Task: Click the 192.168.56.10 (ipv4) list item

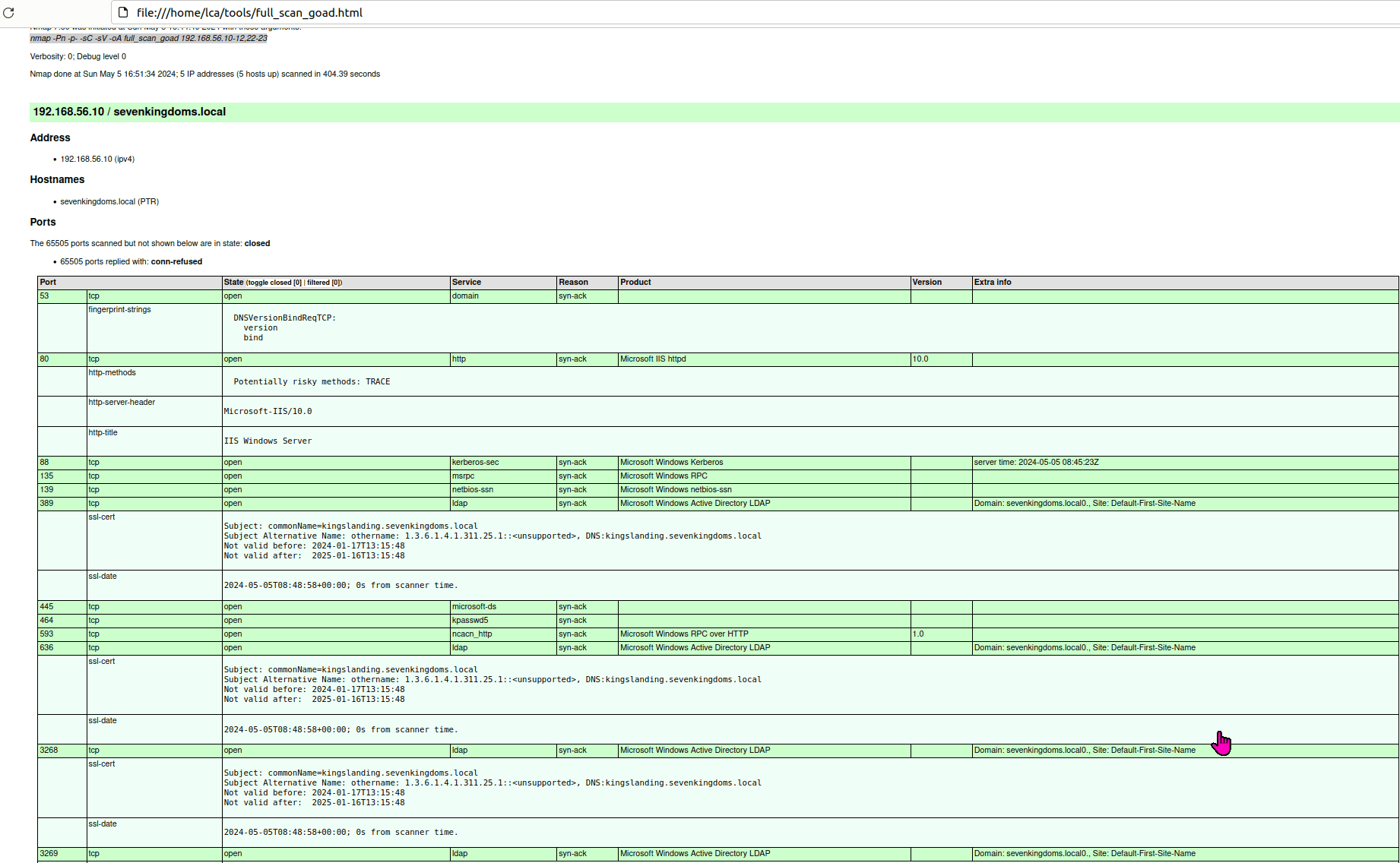Action: (97, 159)
